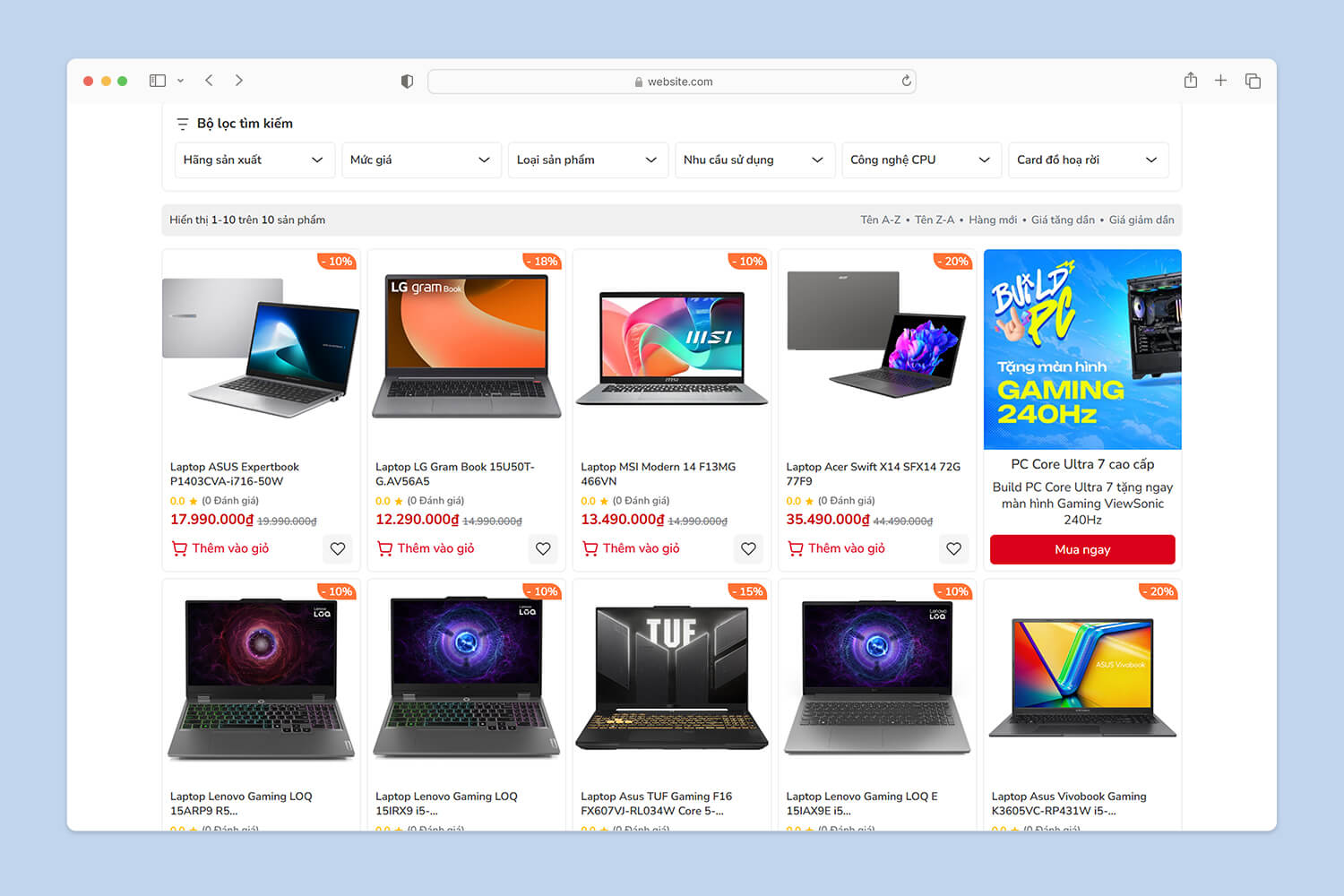The width and height of the screenshot is (1344, 896).
Task: Favorite the Acer Swift X14 with heart icon
Action: click(953, 548)
